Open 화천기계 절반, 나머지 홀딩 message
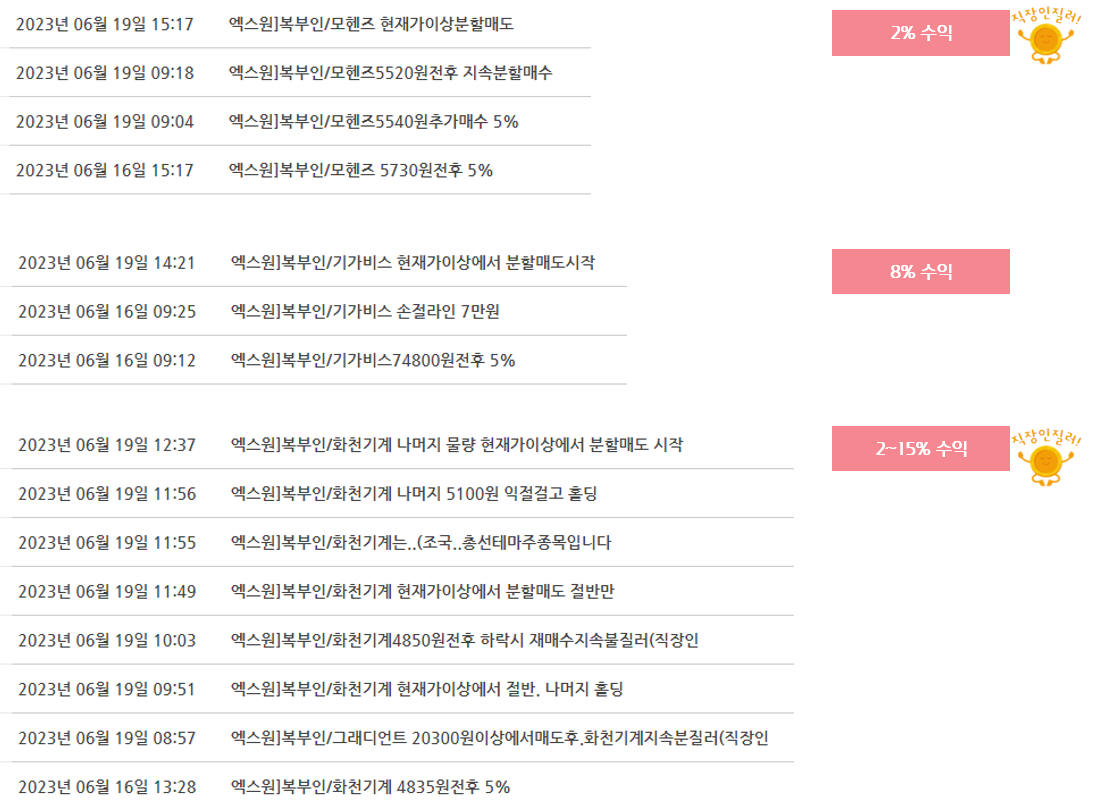 [427, 690]
